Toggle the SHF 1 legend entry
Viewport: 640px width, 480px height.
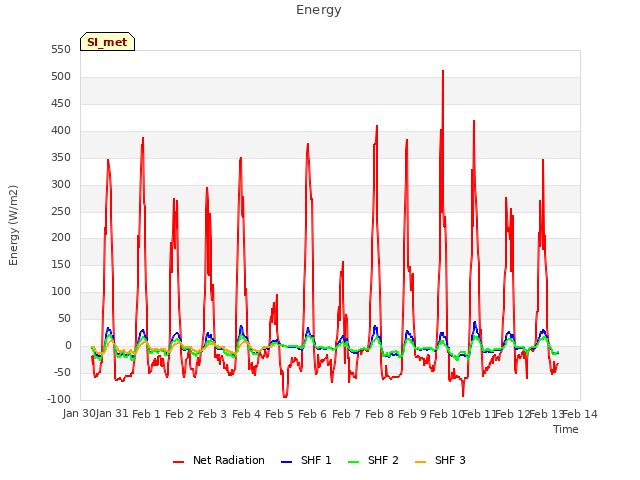point(306,460)
